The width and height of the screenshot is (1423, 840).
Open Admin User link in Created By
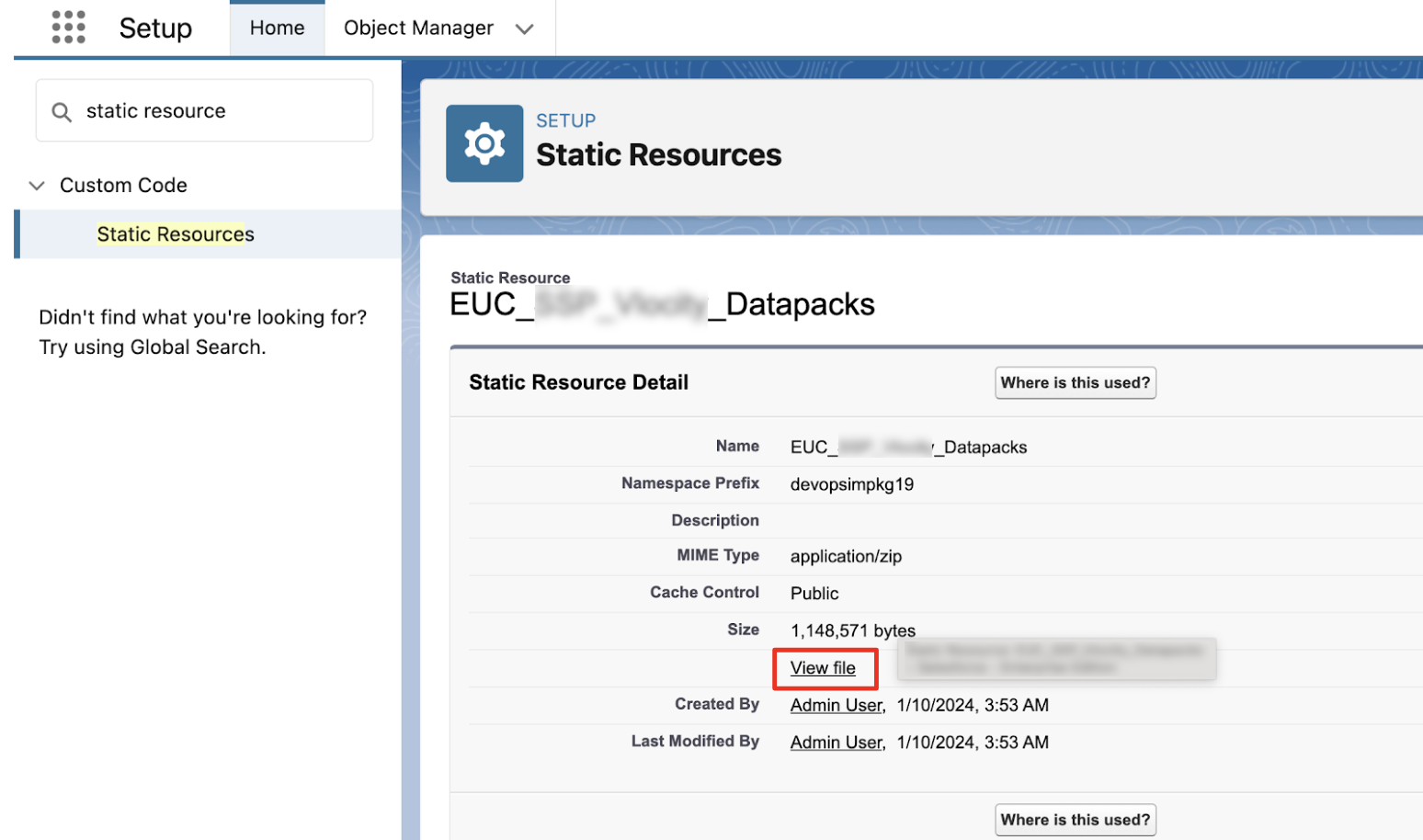pos(837,705)
